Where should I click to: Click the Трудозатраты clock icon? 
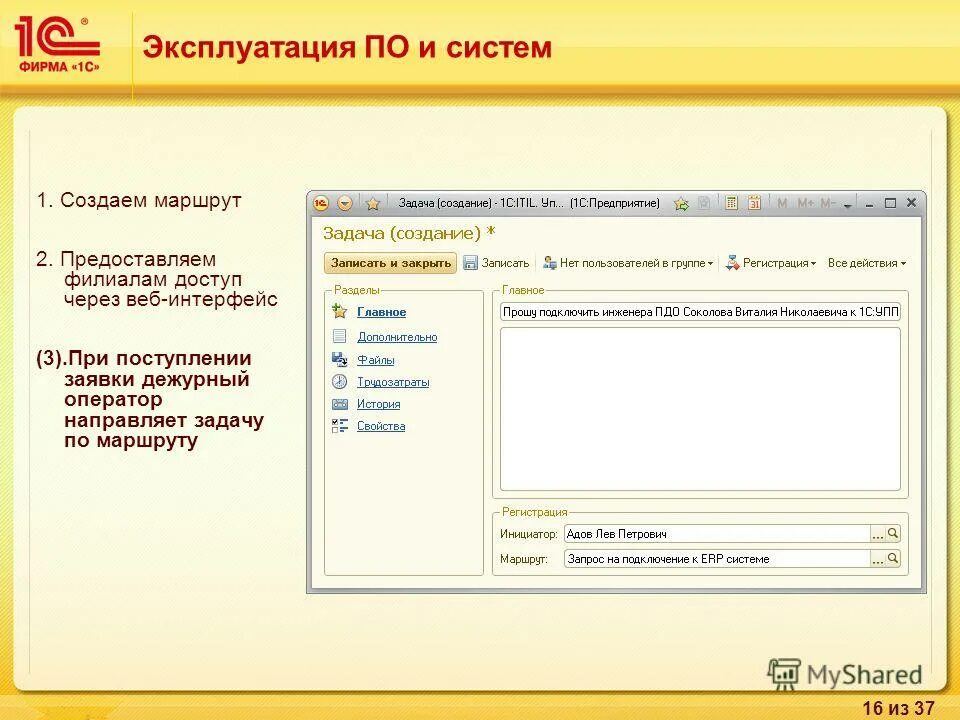tap(339, 381)
